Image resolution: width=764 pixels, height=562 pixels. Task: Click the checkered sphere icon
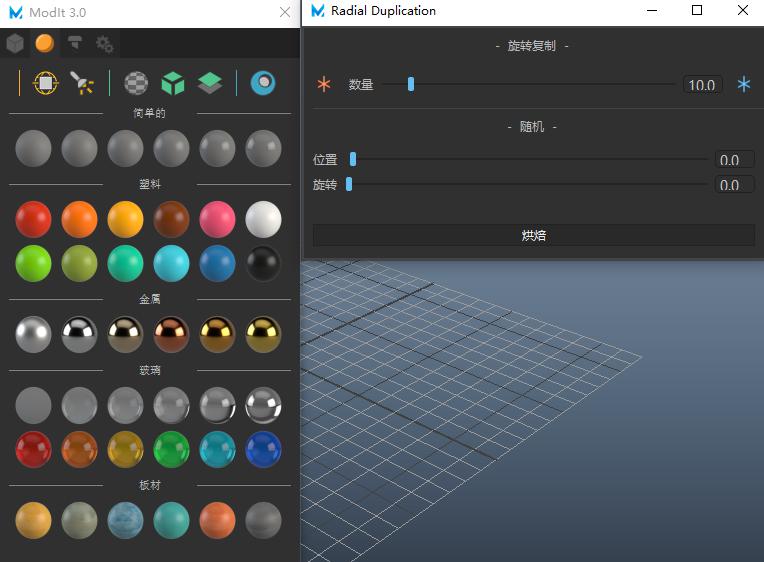coord(136,83)
